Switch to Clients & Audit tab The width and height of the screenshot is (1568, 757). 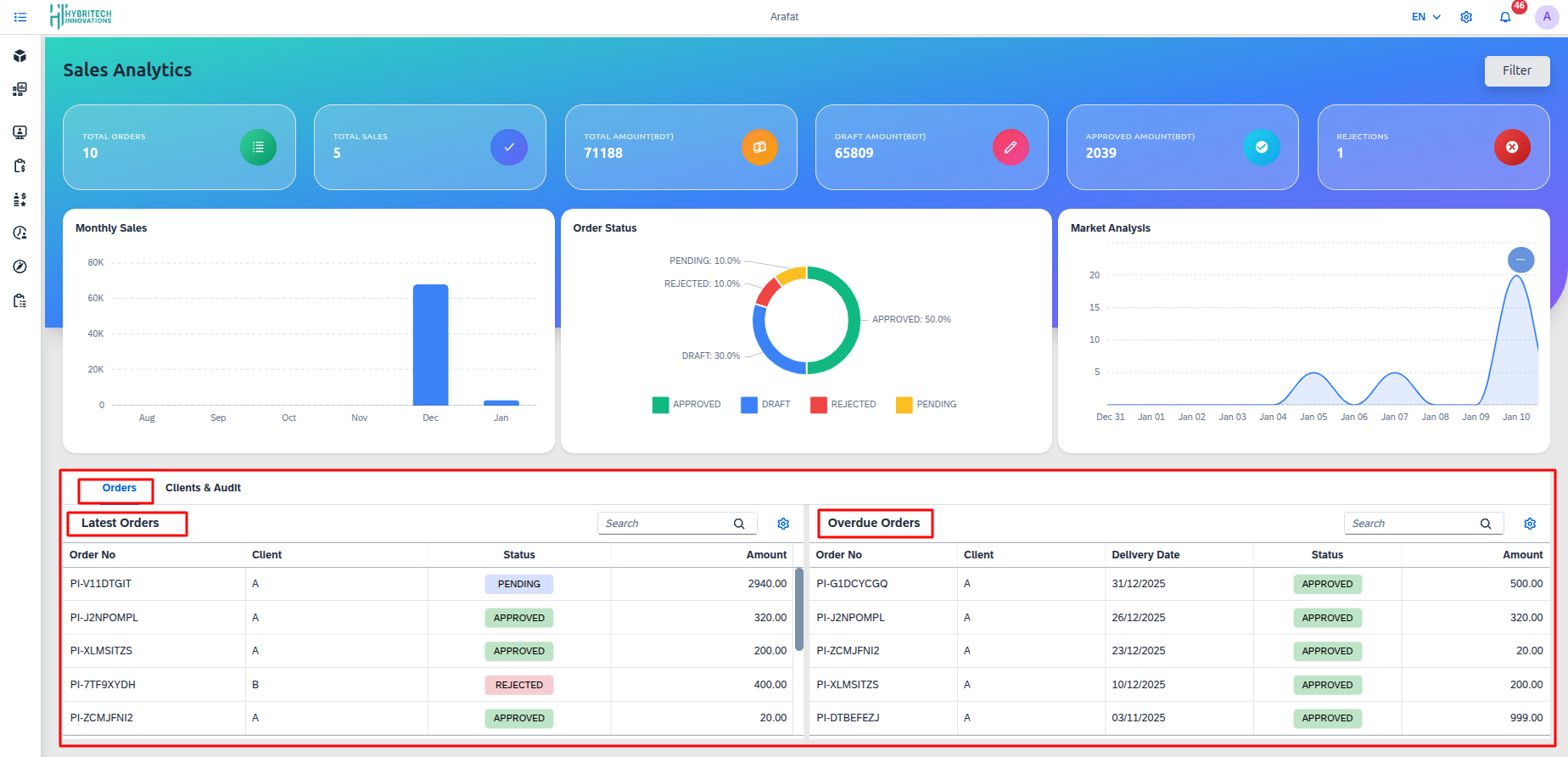point(203,488)
